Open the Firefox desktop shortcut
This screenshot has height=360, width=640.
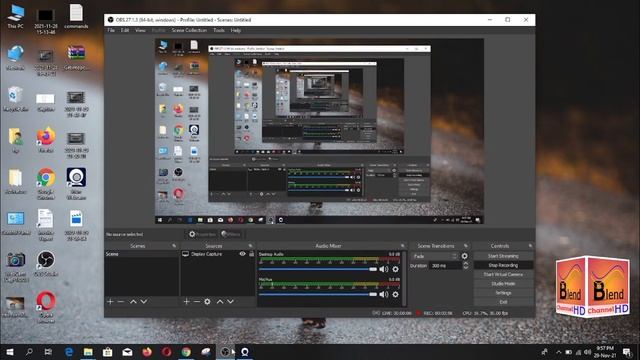[46, 140]
